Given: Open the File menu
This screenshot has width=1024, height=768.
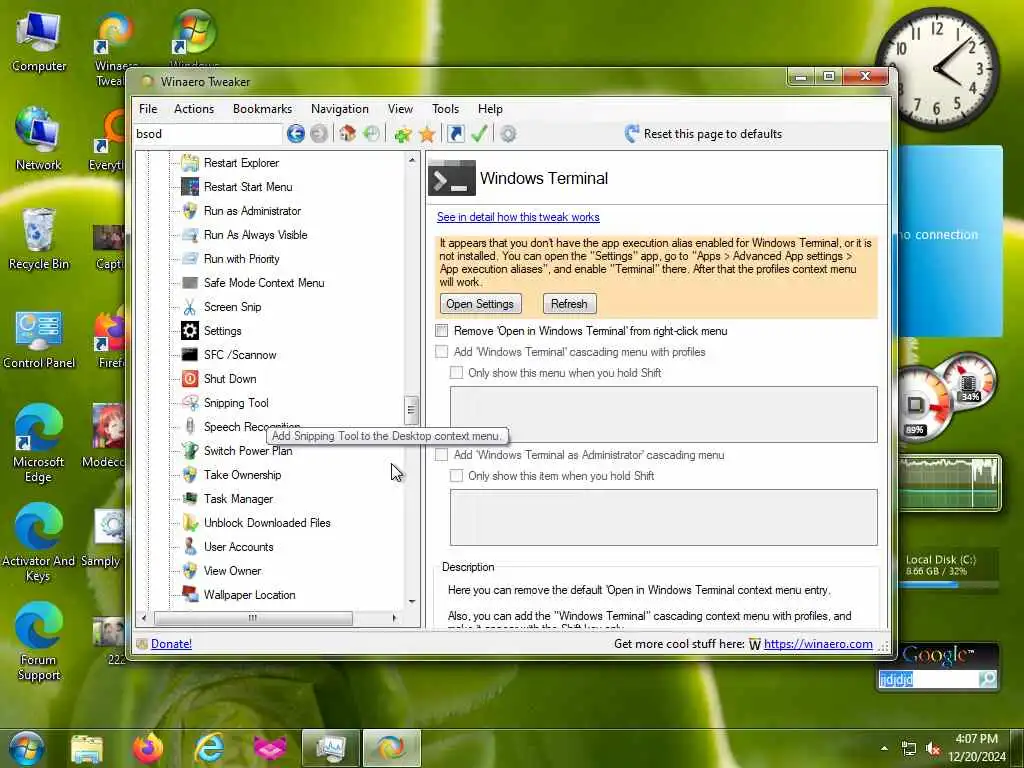Looking at the screenshot, I should pos(148,109).
